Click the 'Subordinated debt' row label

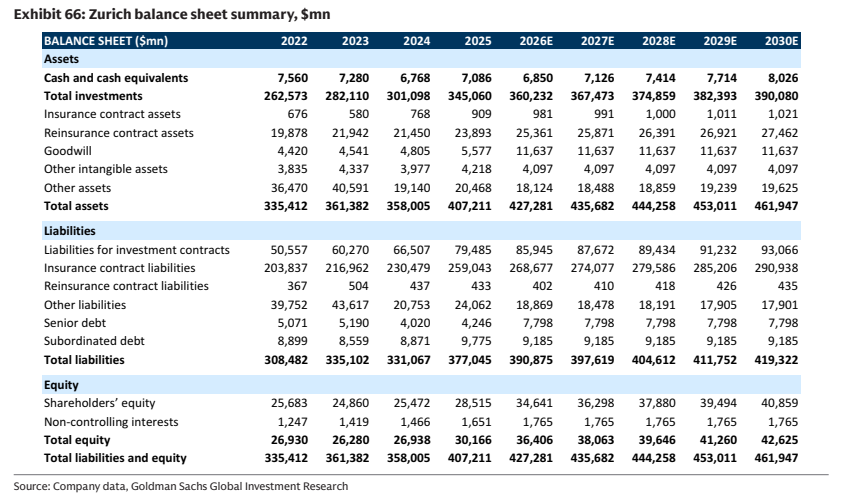pyautogui.click(x=94, y=341)
